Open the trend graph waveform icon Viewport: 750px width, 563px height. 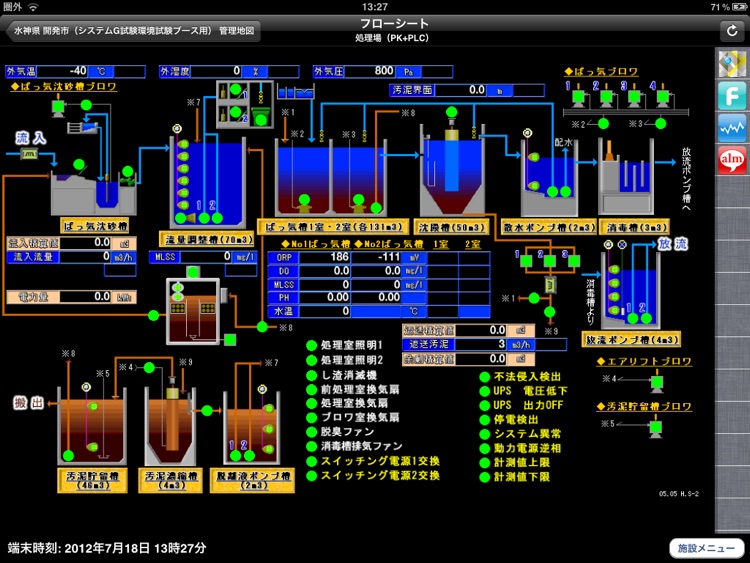732,128
